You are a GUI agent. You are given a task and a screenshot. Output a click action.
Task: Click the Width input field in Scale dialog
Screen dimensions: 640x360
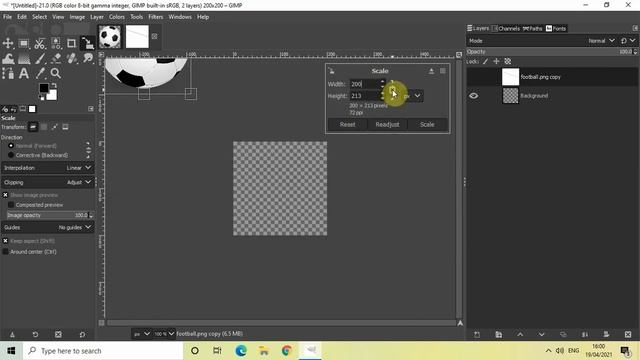pos(364,84)
